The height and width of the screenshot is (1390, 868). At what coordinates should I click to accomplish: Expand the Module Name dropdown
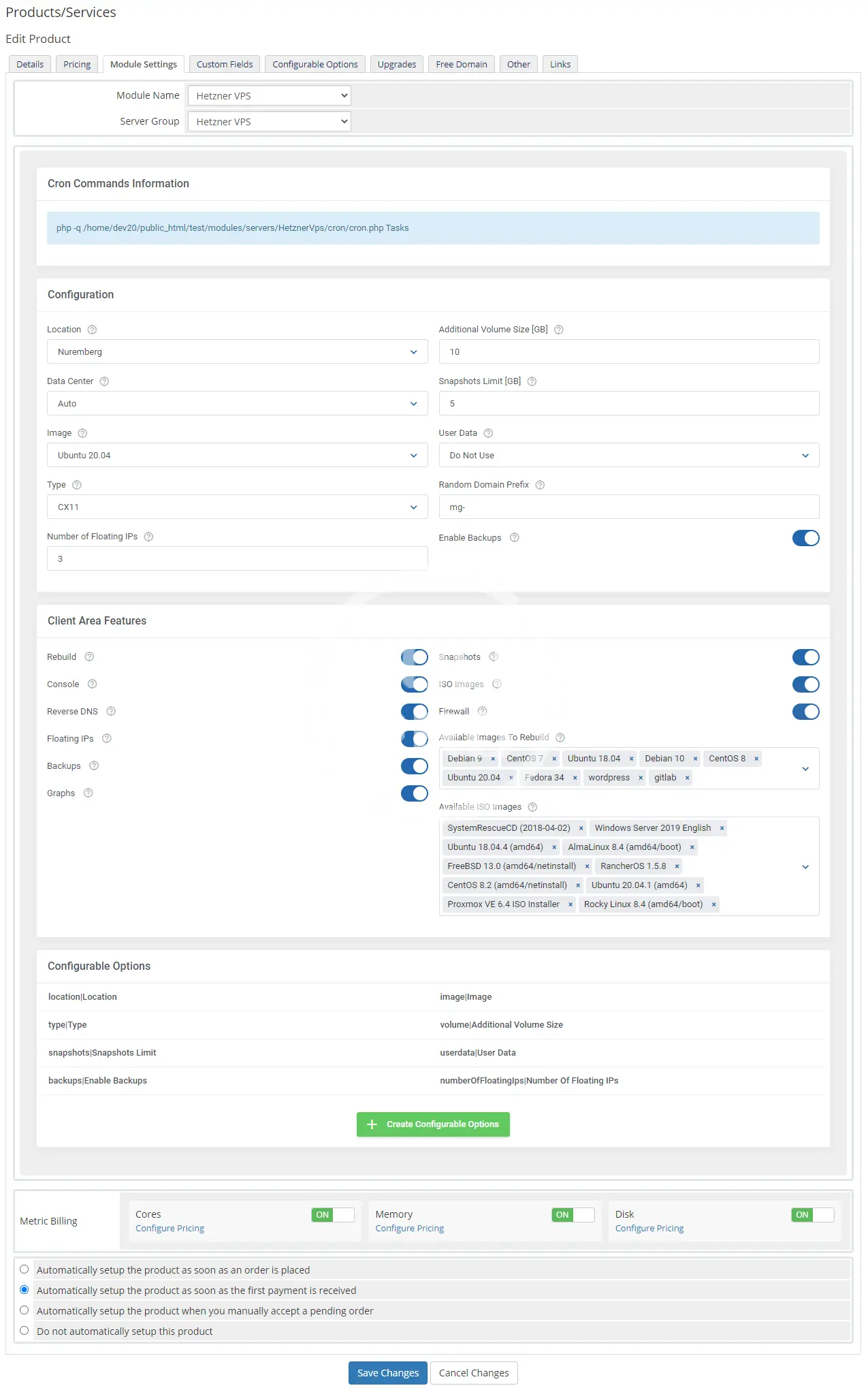coord(269,96)
